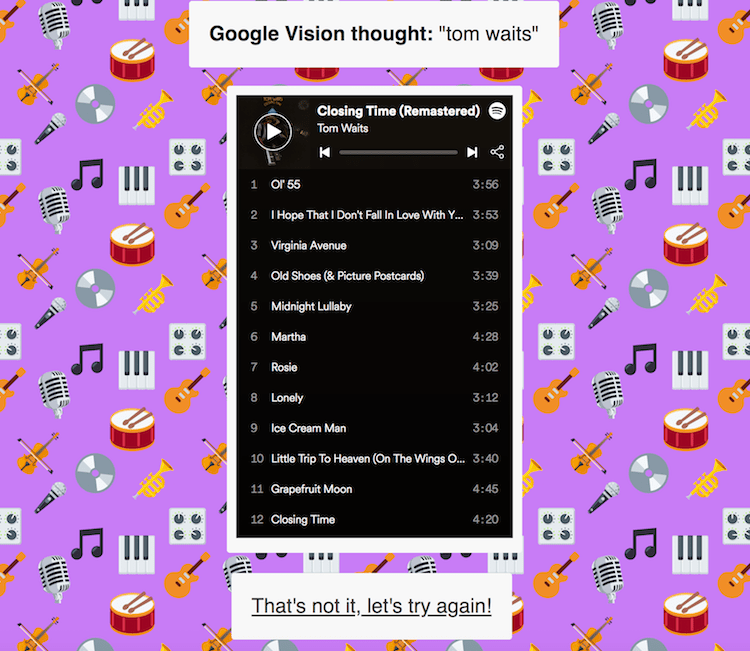Select track Virginia Avenue
Viewport: 750px width, 651px height.
[x=375, y=245]
